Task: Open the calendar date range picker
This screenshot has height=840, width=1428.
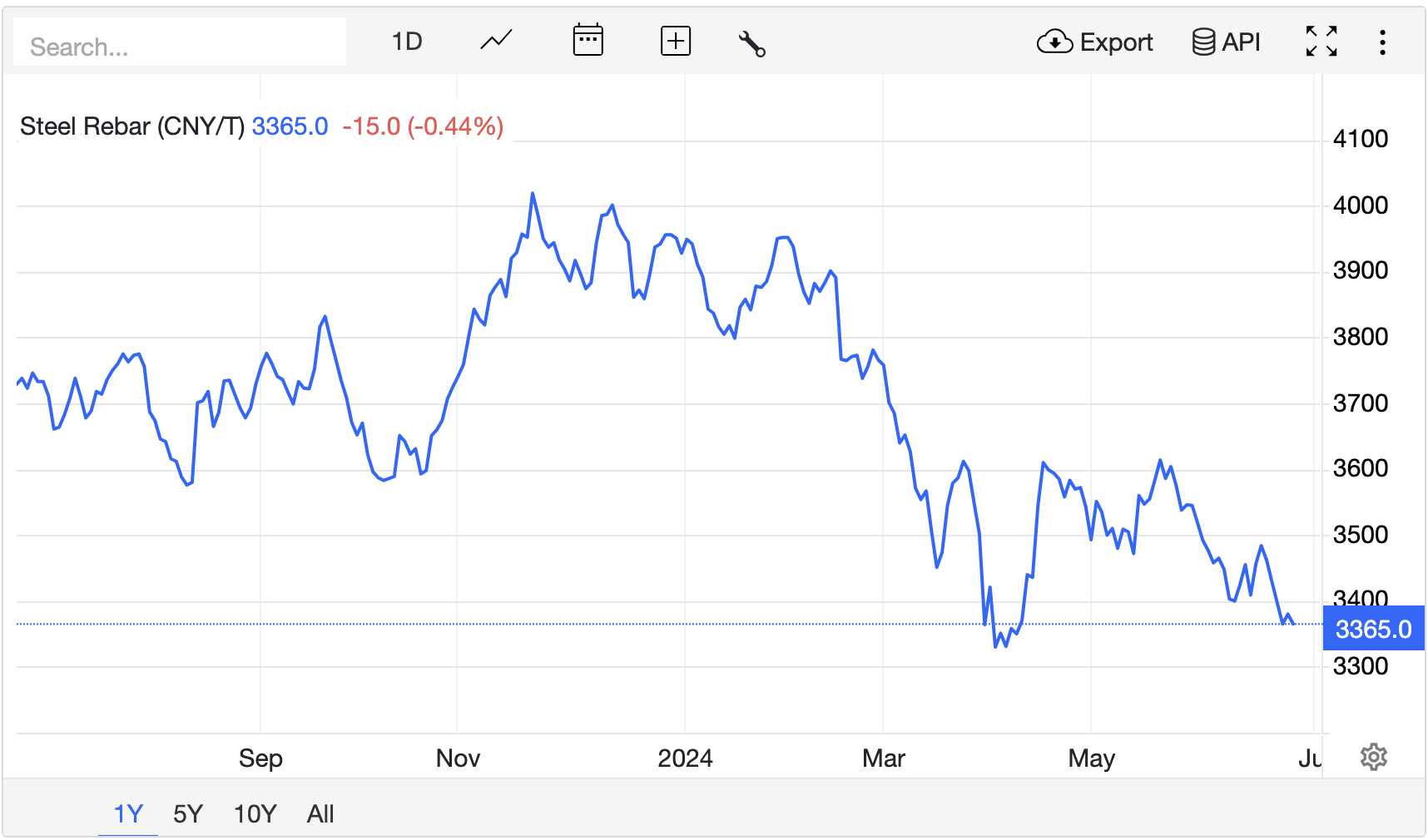Action: click(588, 41)
